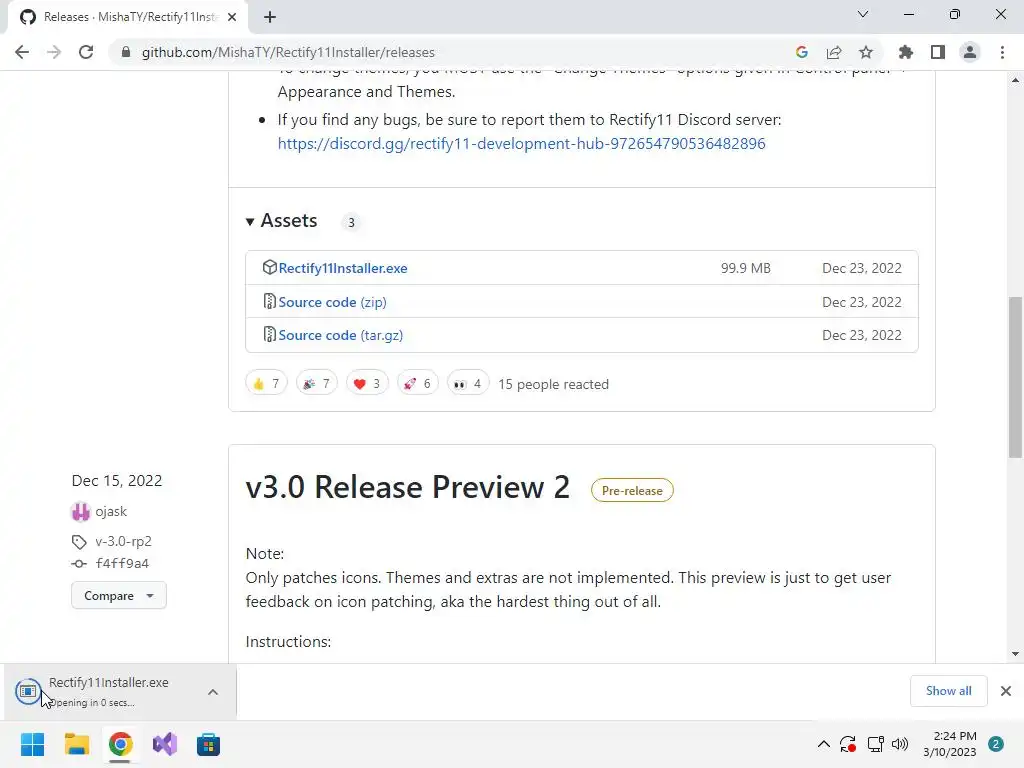Click the package icon beside Rectify11Installer.exe
This screenshot has height=768, width=1024.
click(x=269, y=268)
